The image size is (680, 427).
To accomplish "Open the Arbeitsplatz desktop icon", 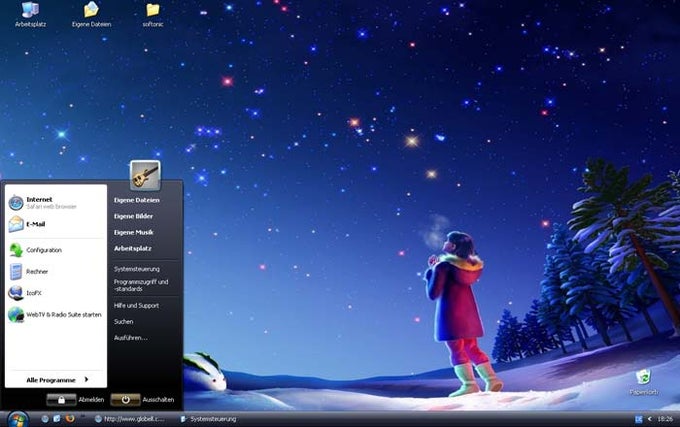I will [x=30, y=14].
